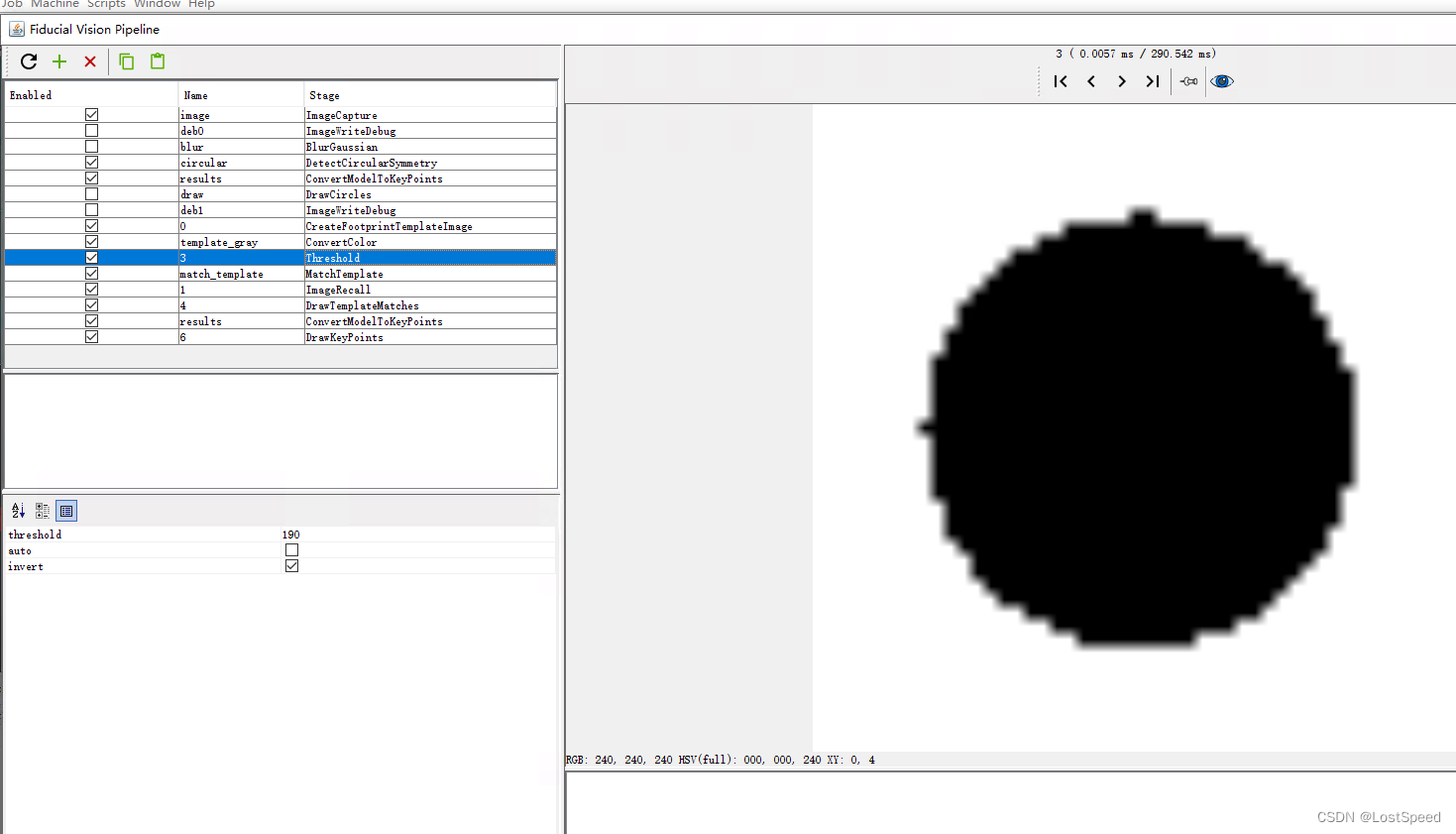Select the BlurGaussian stage cell
The image size is (1456, 834).
click(x=430, y=147)
